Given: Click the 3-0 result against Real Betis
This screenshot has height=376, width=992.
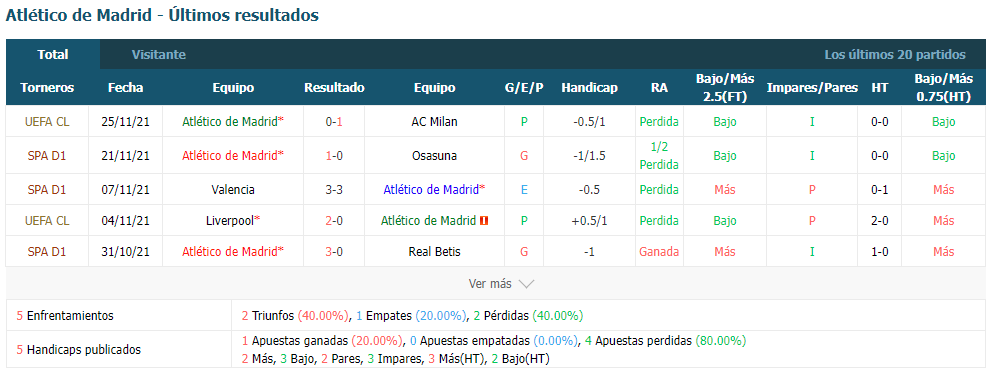Looking at the screenshot, I should (334, 251).
